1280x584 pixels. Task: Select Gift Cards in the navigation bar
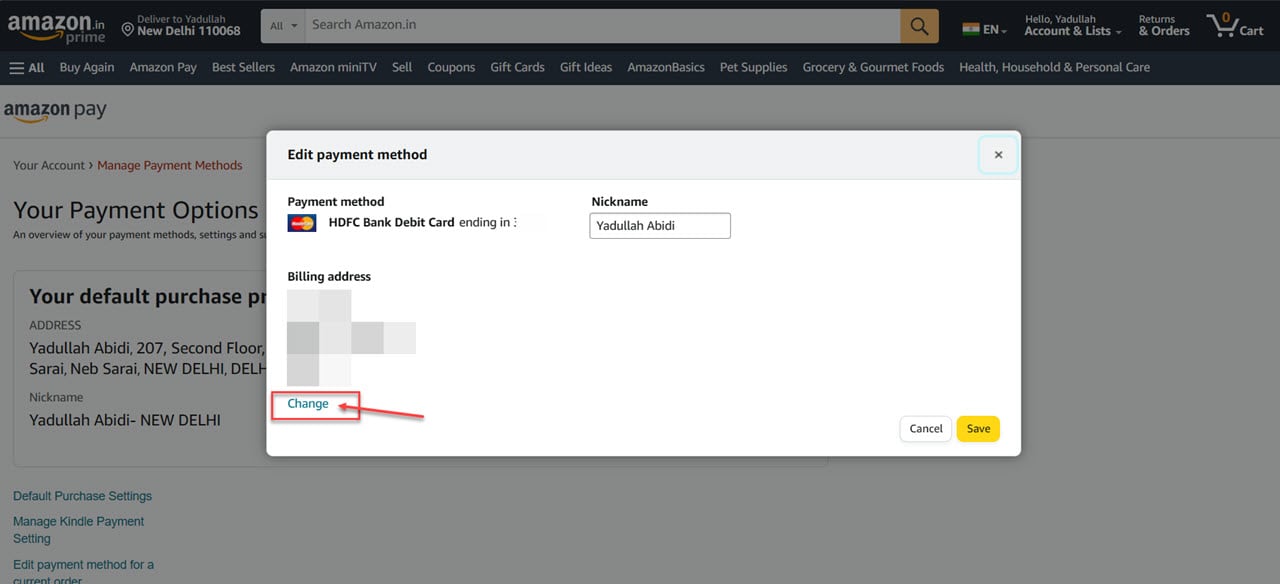point(517,67)
